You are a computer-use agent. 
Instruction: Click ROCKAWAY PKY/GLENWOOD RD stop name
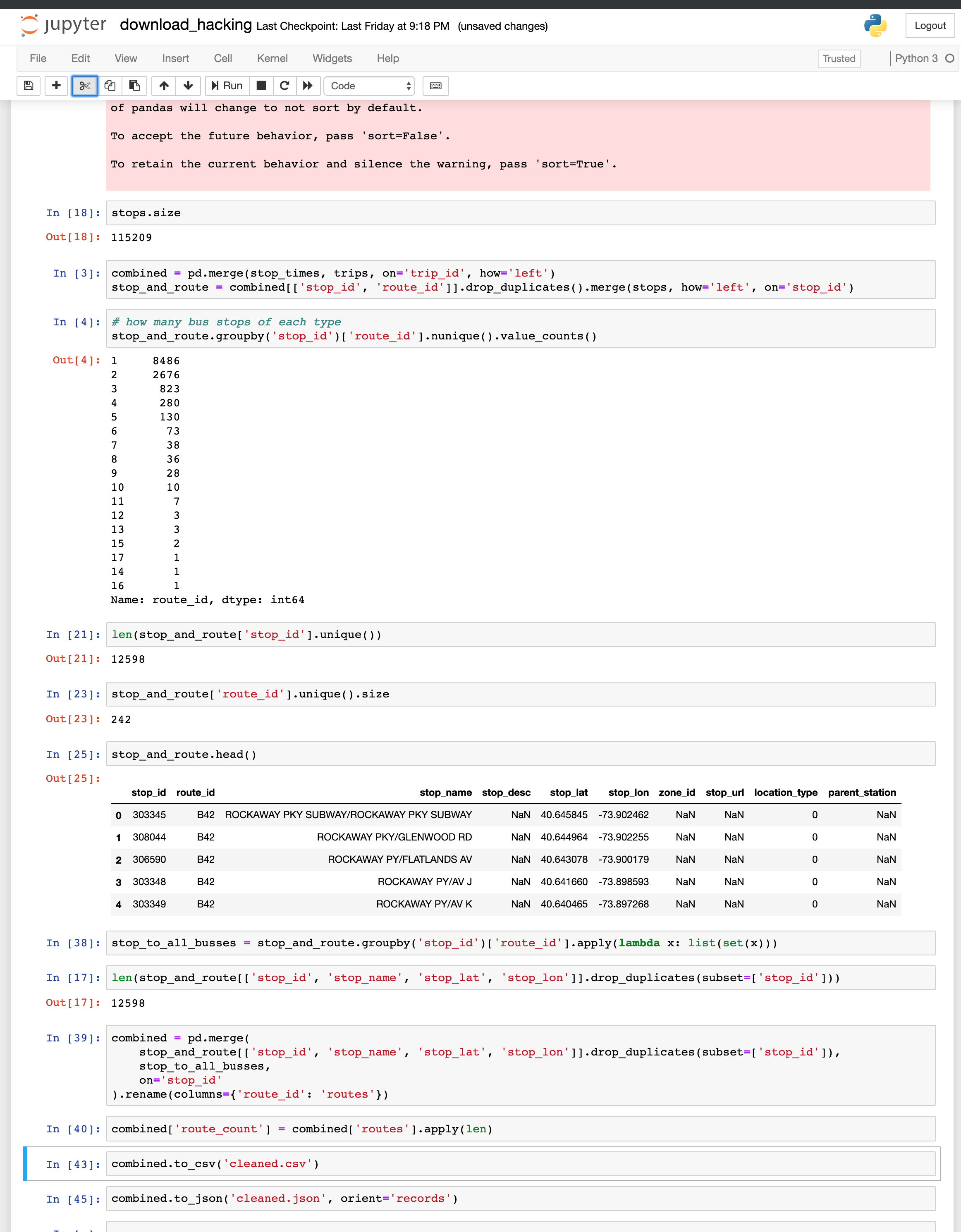click(394, 837)
